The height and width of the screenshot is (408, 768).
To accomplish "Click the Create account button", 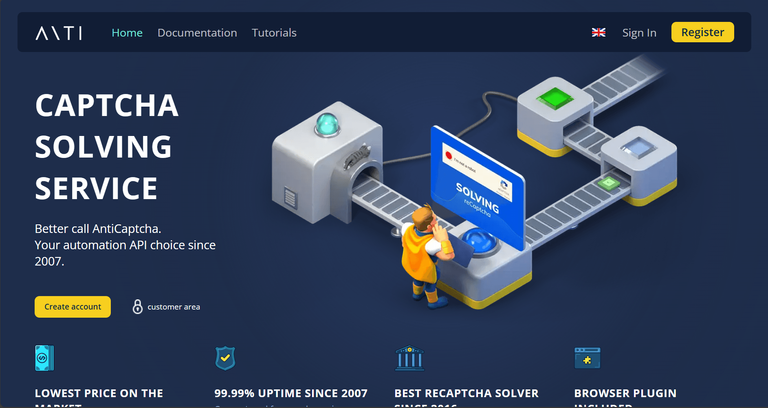I will pyautogui.click(x=72, y=307).
